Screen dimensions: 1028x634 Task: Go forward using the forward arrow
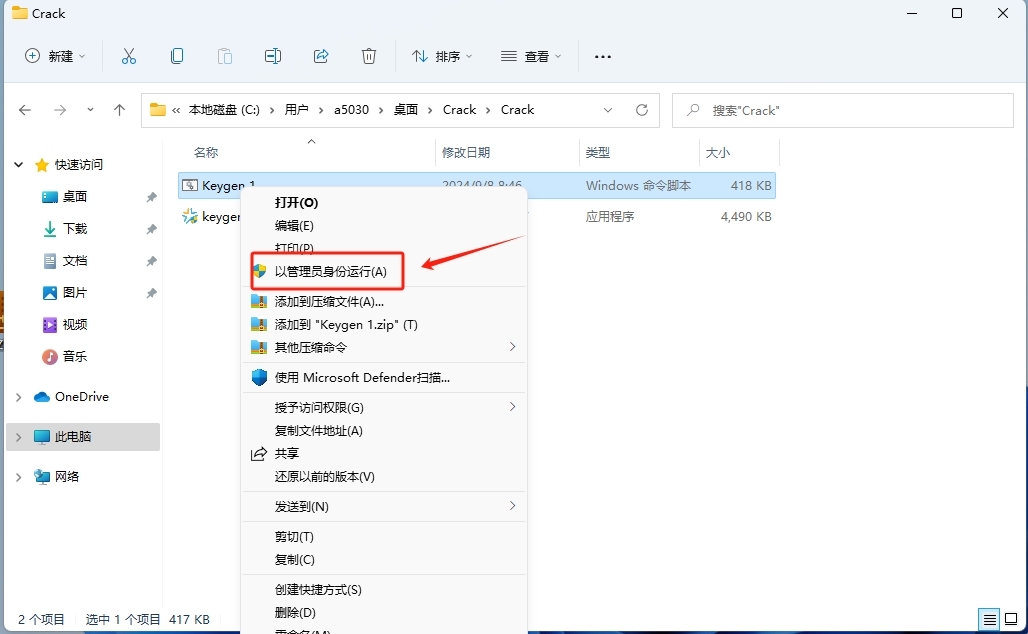tap(60, 110)
